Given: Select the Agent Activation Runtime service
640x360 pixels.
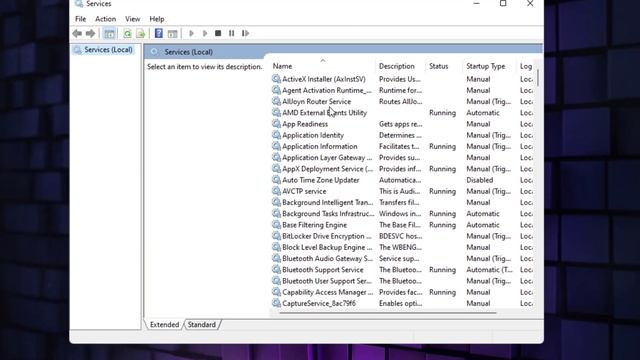Looking at the screenshot, I should coord(327,90).
